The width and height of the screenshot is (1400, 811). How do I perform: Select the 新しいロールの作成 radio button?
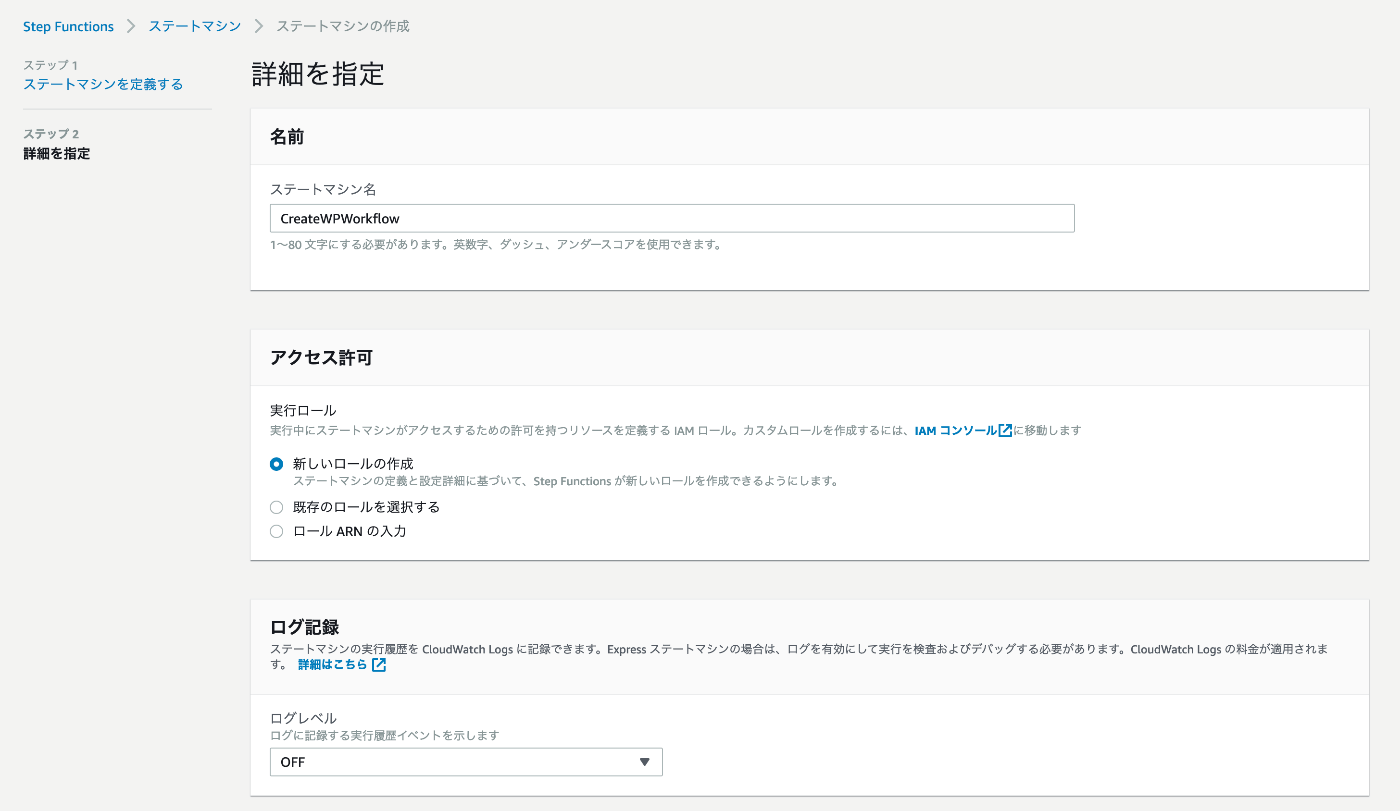(x=276, y=463)
